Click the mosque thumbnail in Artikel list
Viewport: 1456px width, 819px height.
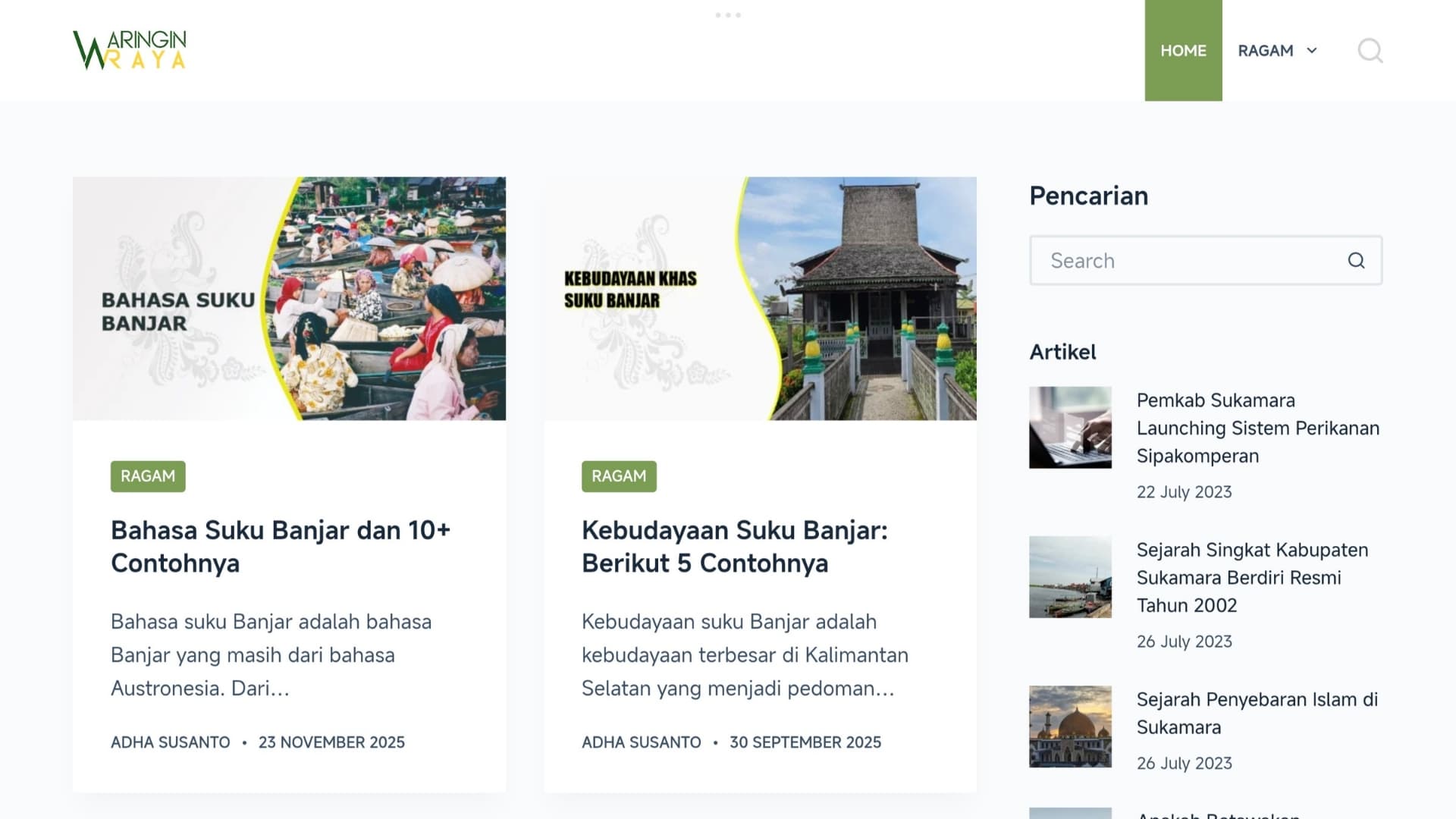tap(1070, 726)
